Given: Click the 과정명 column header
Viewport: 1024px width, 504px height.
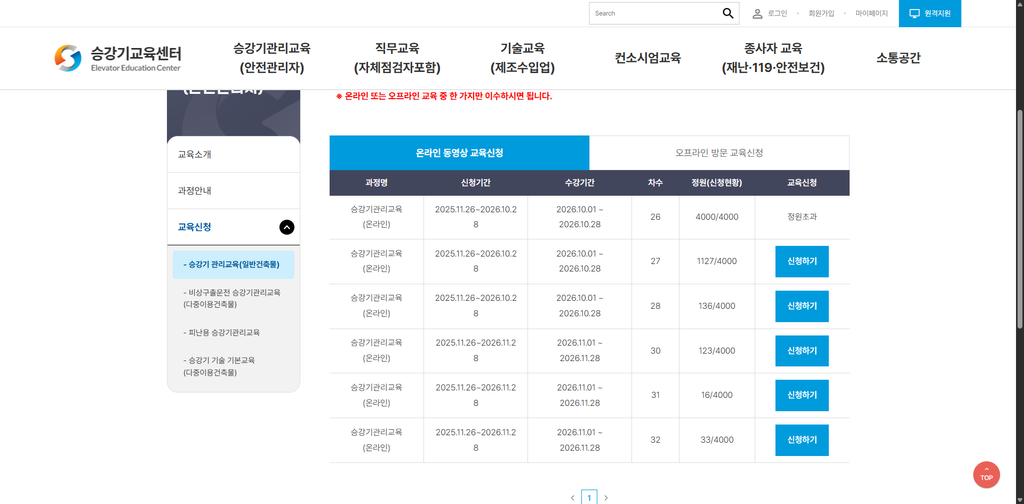Looking at the screenshot, I should 377,183.
